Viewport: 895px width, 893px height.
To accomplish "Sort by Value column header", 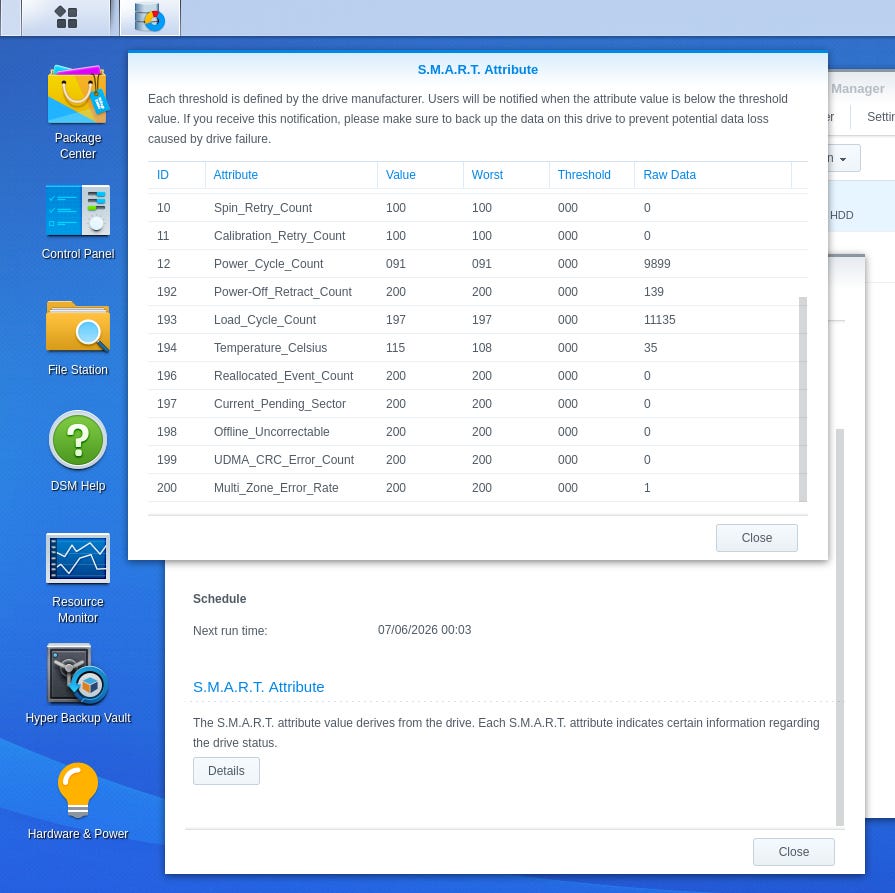I will 420,175.
